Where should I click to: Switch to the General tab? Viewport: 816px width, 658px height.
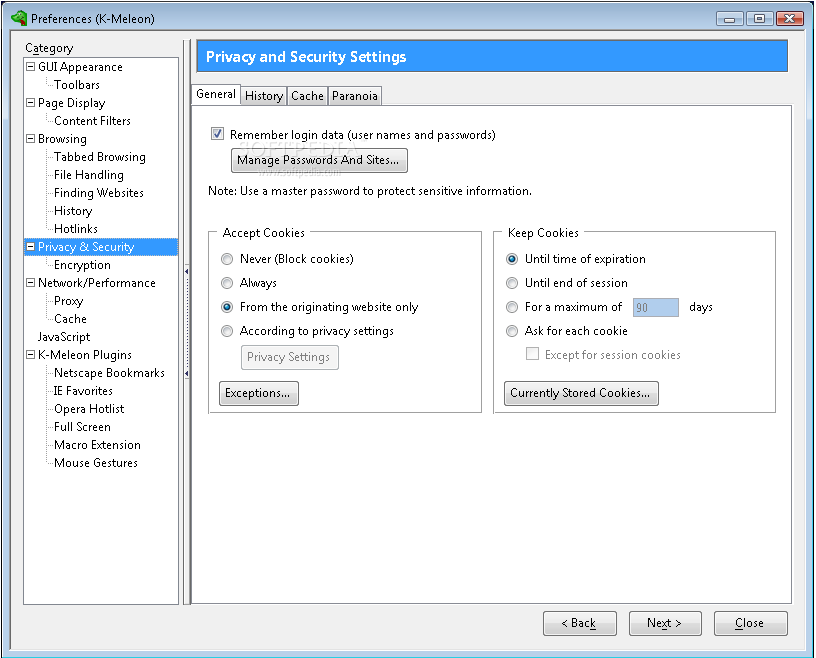(x=216, y=94)
